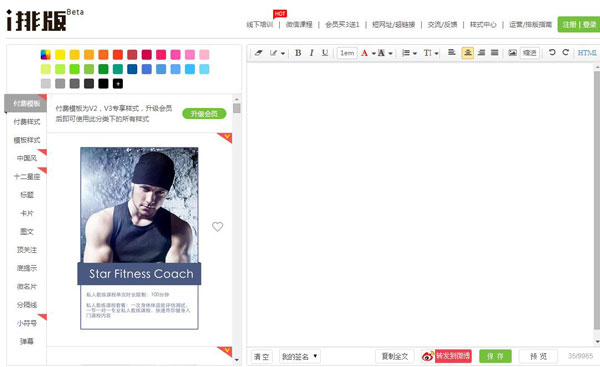Apply the text background color A
Viewport: 600px width, 367px height.
pyautogui.click(x=382, y=53)
